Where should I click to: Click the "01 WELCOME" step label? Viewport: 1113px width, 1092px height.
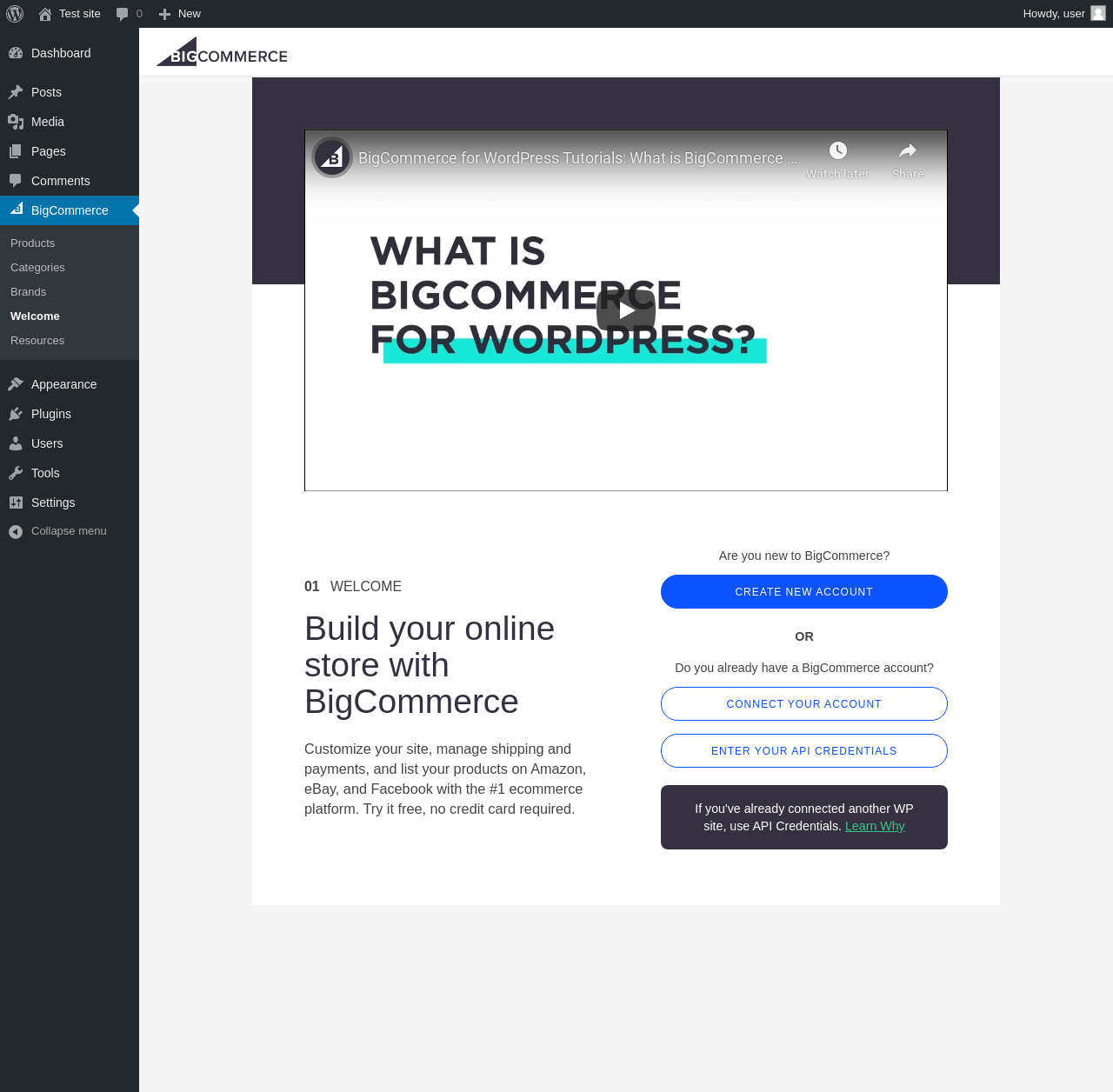pos(353,587)
